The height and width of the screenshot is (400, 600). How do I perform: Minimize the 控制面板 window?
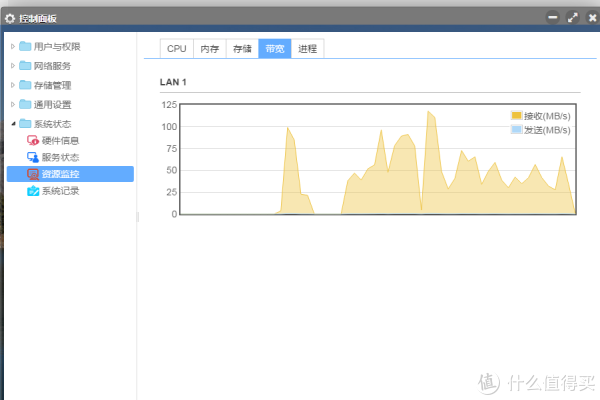point(553,17)
